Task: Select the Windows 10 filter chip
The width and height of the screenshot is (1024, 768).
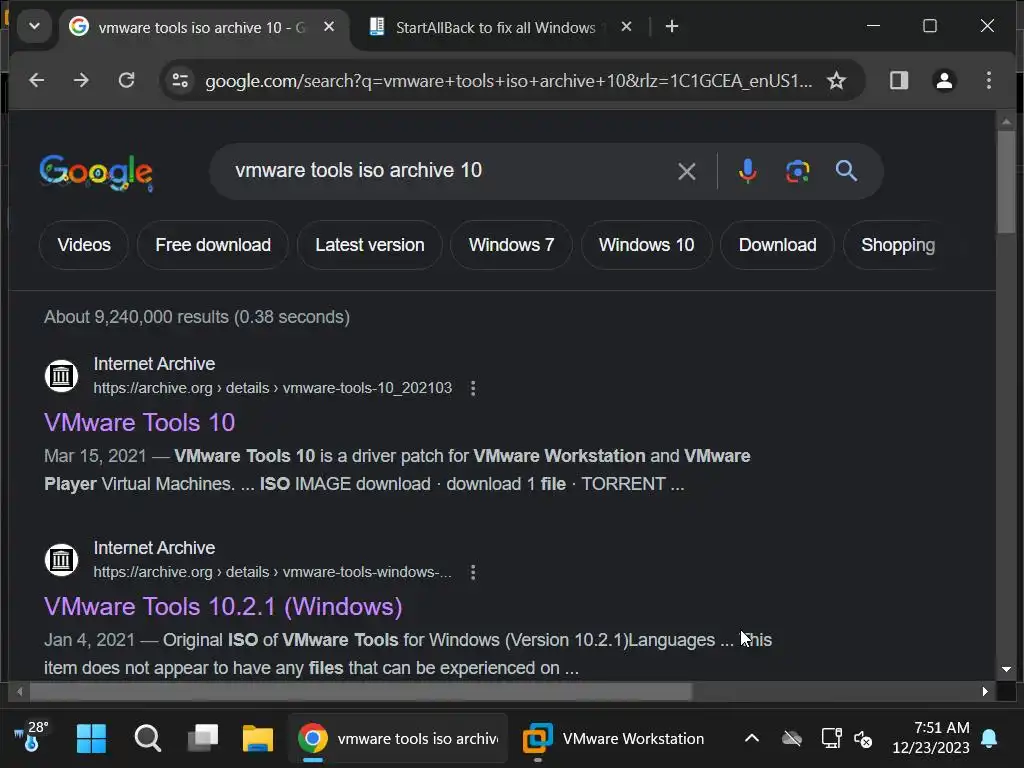Action: [647, 245]
